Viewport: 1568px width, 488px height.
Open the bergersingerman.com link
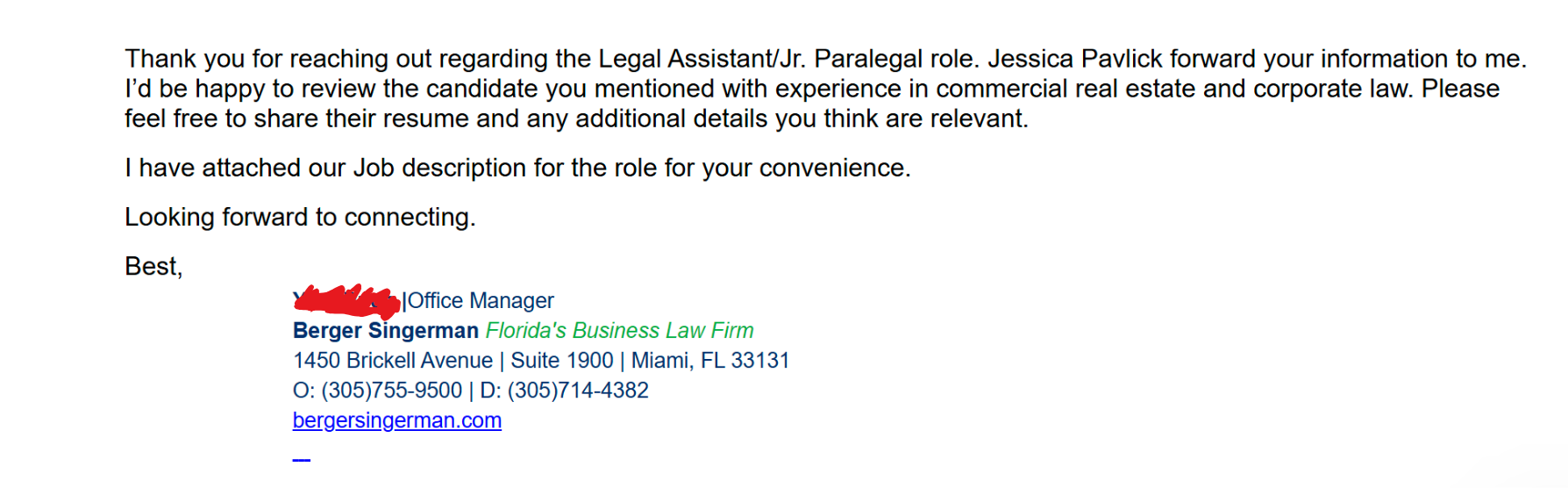pos(396,420)
